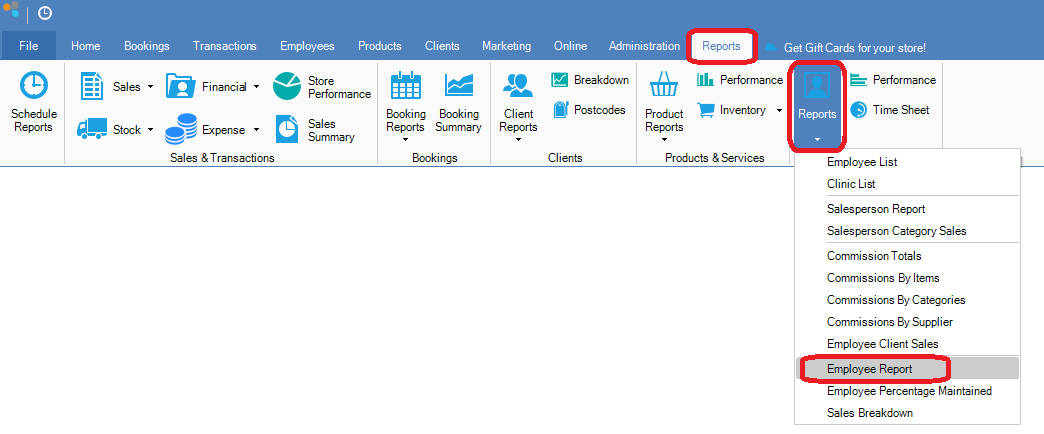Viewport: 1044px width, 434px height.
Task: Click the Postcodes report icon
Action: [x=560, y=110]
